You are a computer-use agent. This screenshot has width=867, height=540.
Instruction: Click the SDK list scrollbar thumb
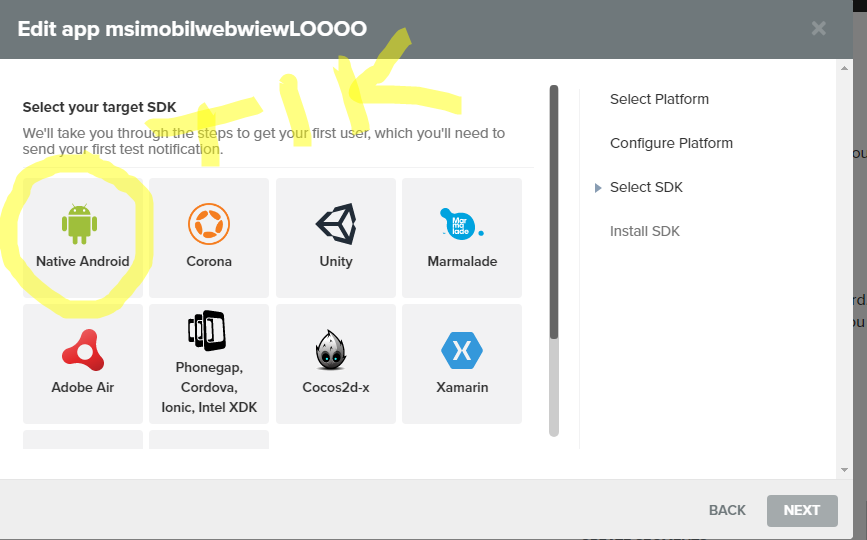coord(554,212)
